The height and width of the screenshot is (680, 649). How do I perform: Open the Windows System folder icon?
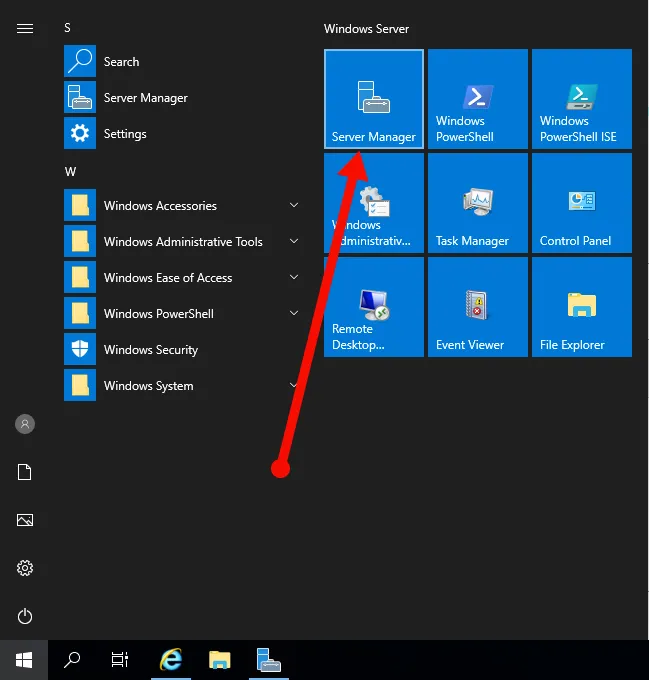point(80,385)
